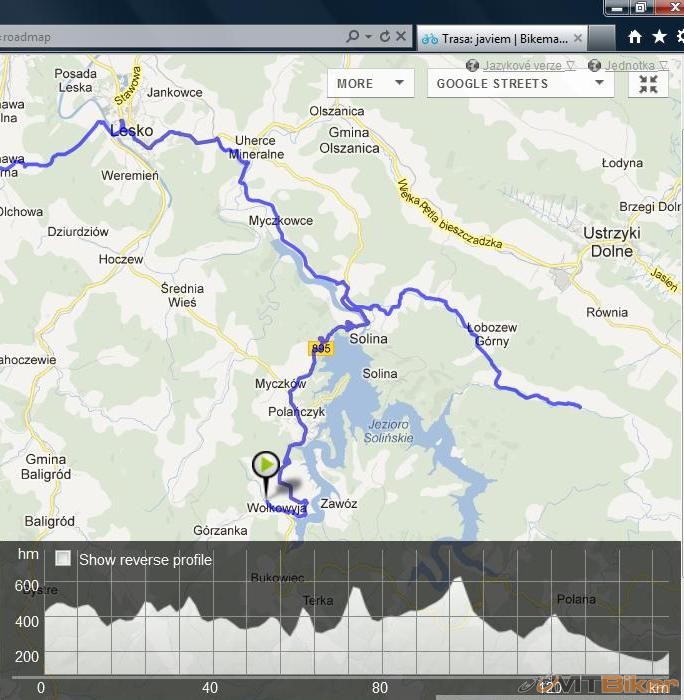
Task: Click the green route start marker
Action: pyautogui.click(x=265, y=466)
